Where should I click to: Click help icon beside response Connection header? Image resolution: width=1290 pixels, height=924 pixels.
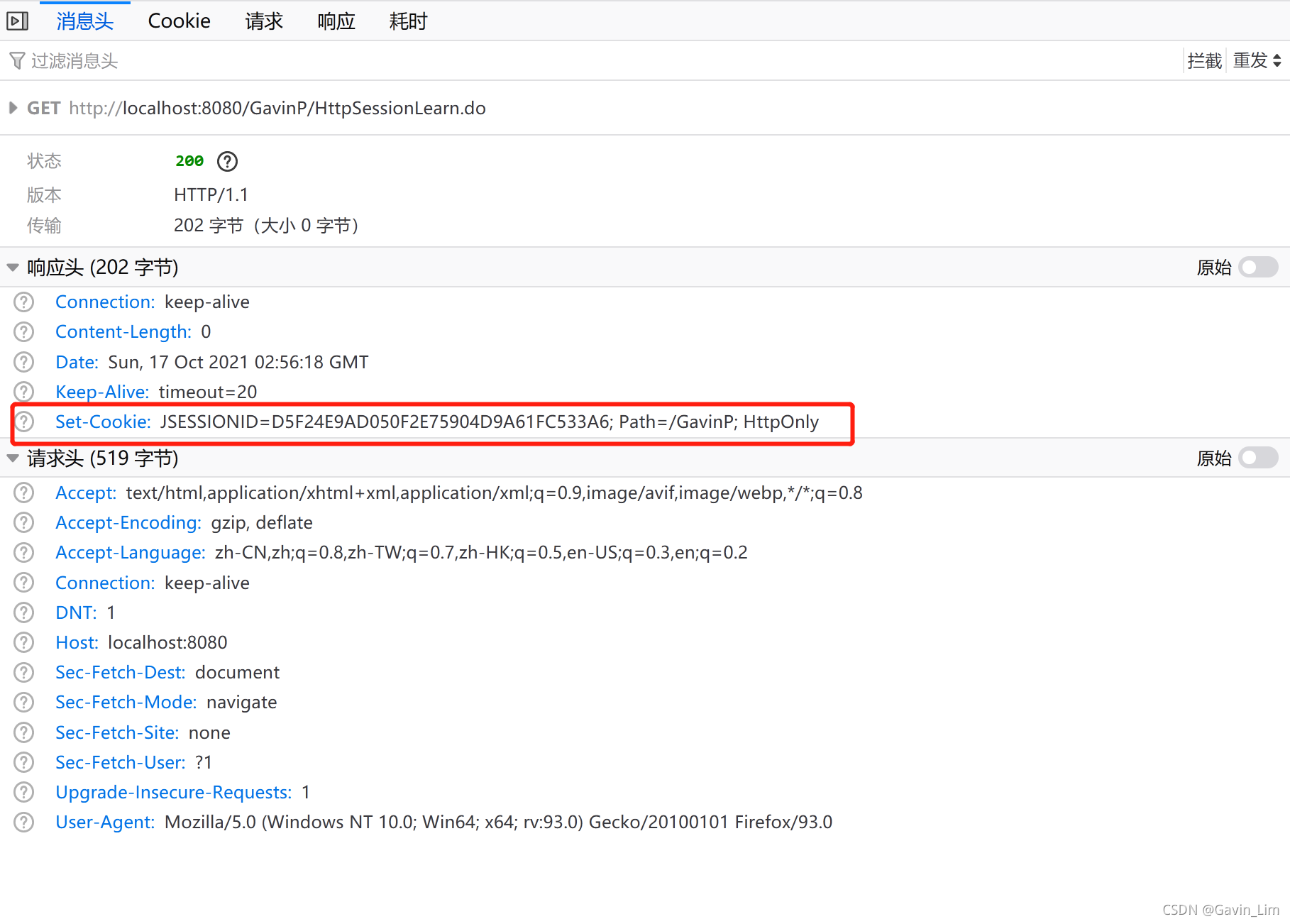point(24,302)
